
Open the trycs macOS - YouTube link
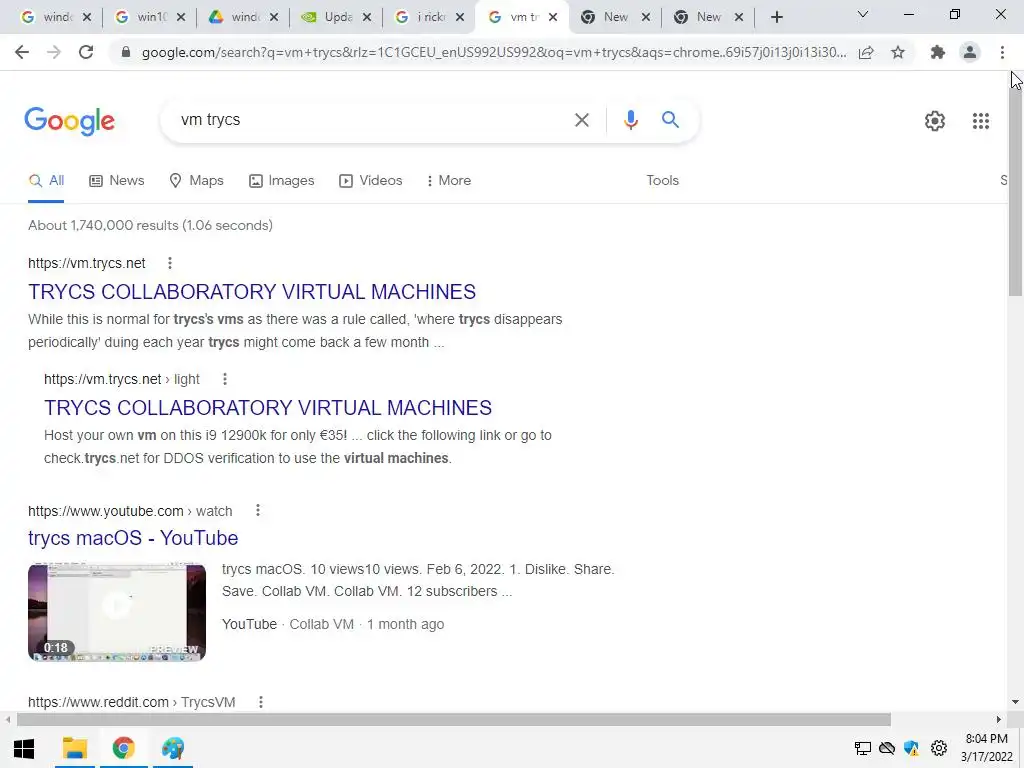[x=133, y=538]
